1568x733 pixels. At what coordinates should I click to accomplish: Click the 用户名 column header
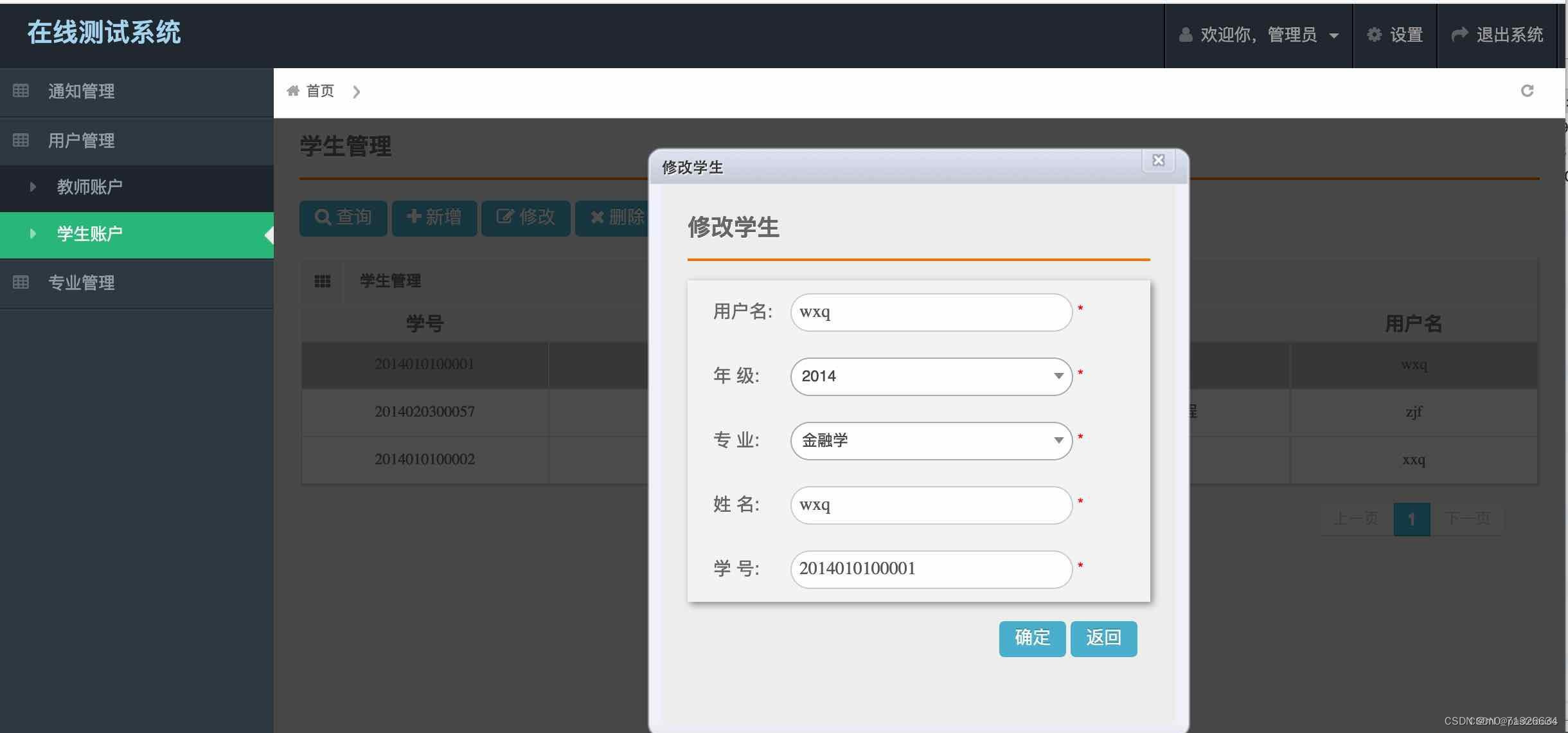pyautogui.click(x=1414, y=323)
